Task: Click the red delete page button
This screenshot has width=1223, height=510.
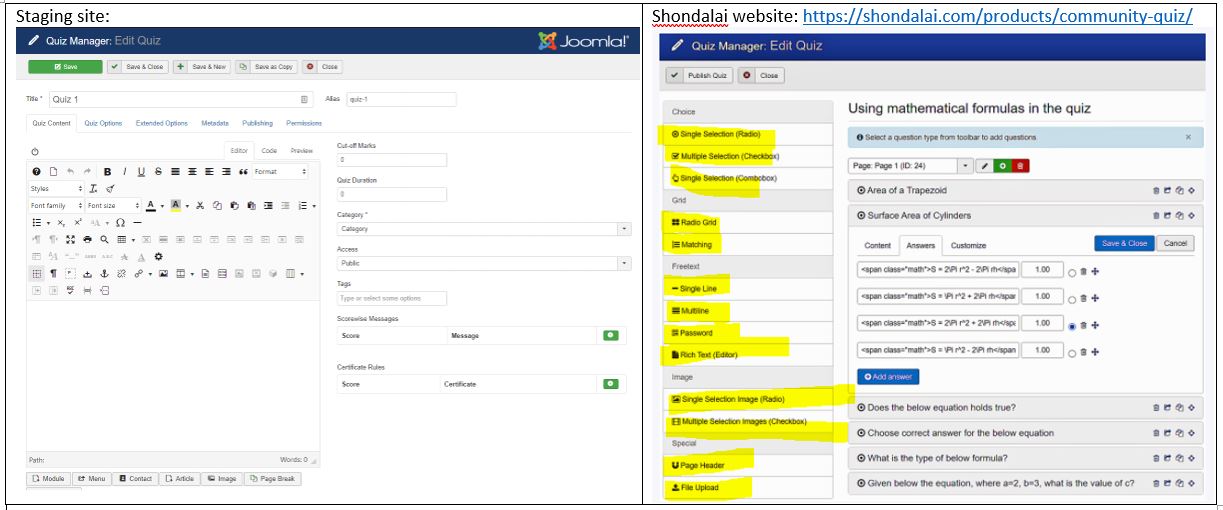Action: click(1019, 164)
